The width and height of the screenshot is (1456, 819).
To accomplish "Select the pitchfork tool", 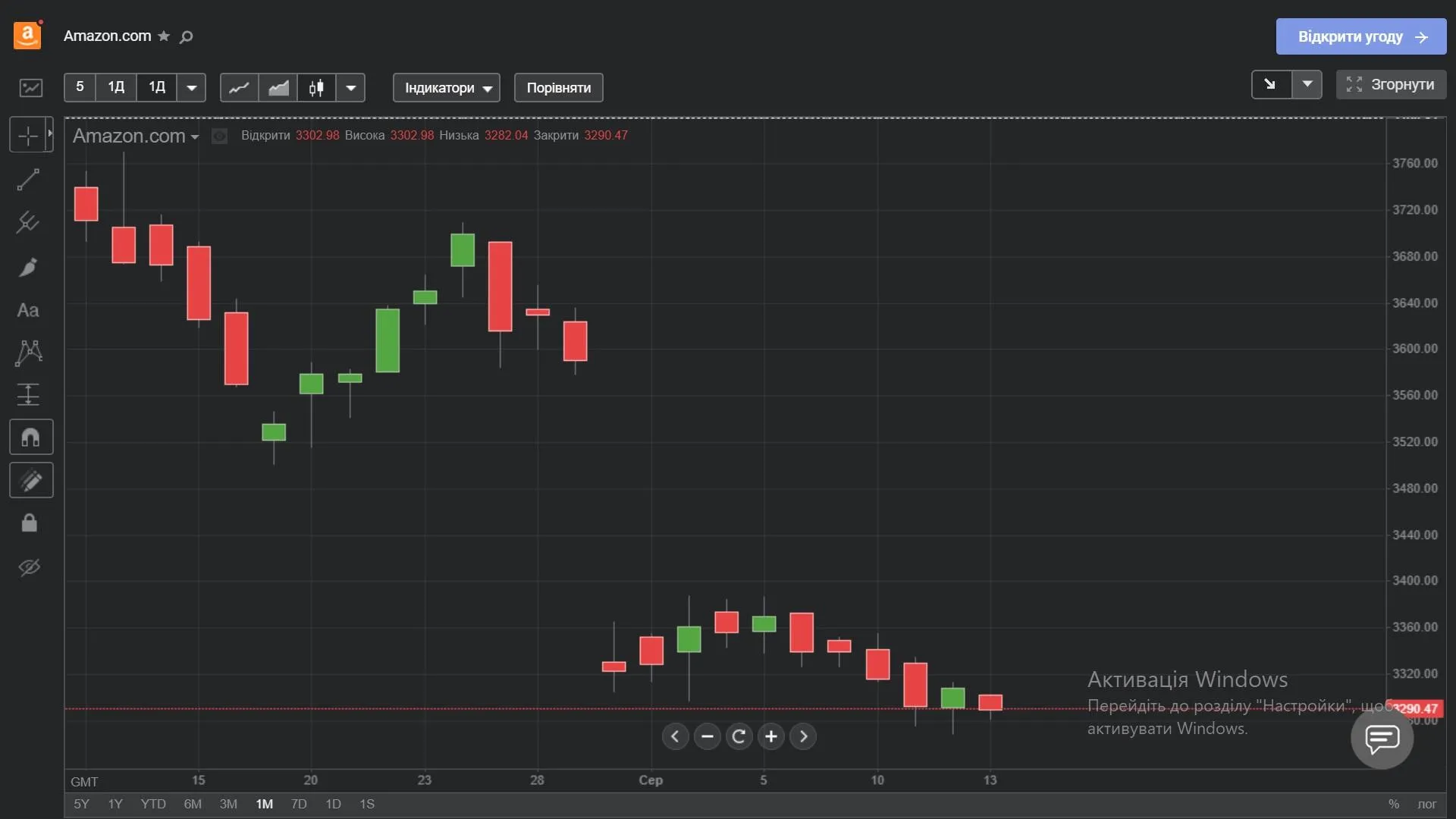I will [28, 222].
